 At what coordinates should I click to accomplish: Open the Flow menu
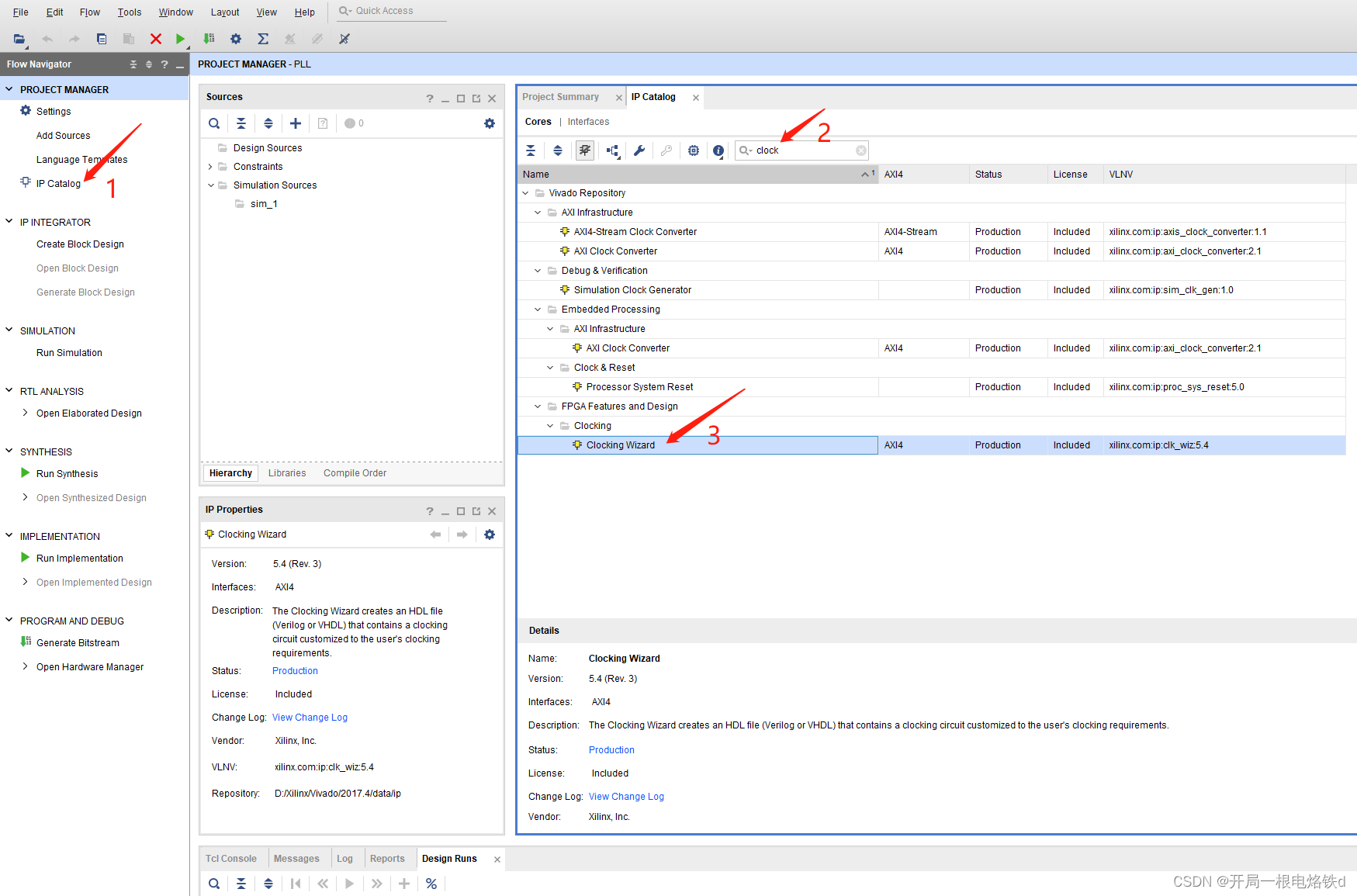point(90,12)
